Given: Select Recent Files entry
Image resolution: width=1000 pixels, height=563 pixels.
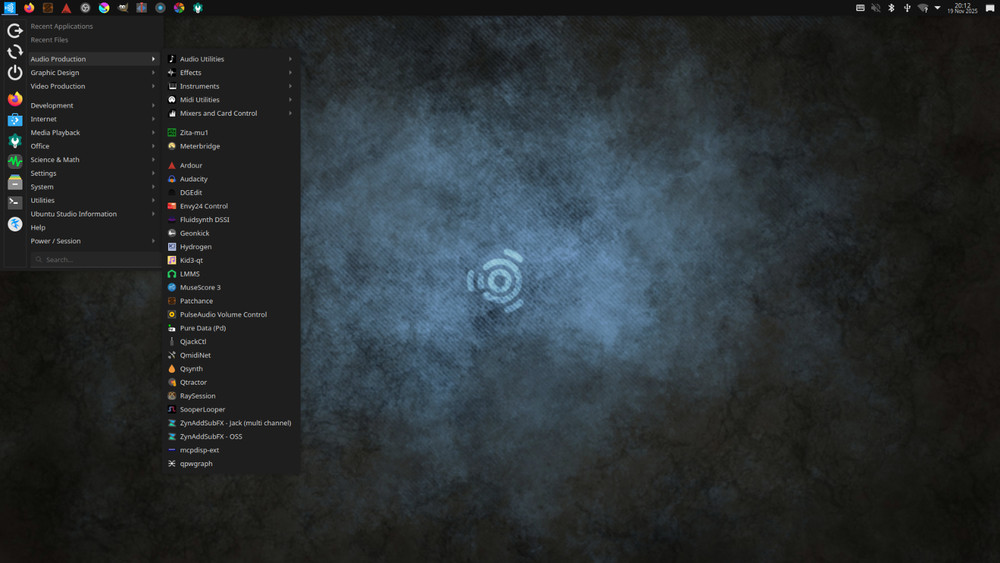Looking at the screenshot, I should [93, 40].
